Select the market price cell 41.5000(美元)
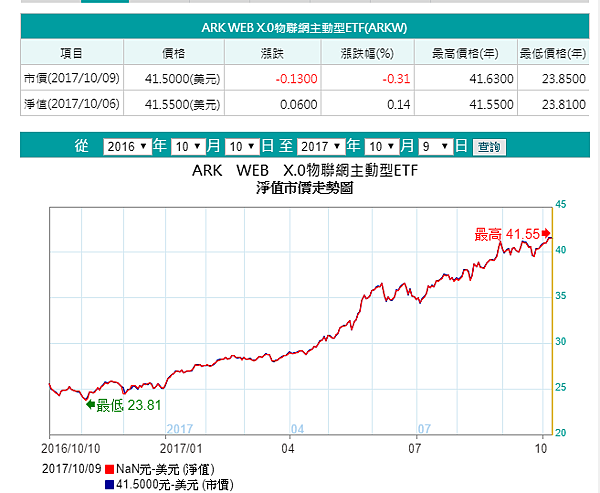This screenshot has height=493, width=600. pyautogui.click(x=174, y=78)
